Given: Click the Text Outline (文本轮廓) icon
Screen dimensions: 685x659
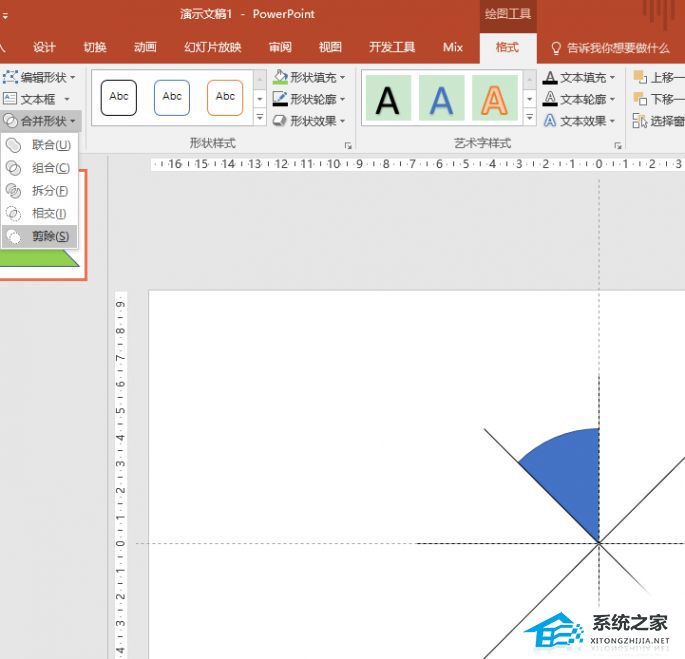Looking at the screenshot, I should (550, 99).
